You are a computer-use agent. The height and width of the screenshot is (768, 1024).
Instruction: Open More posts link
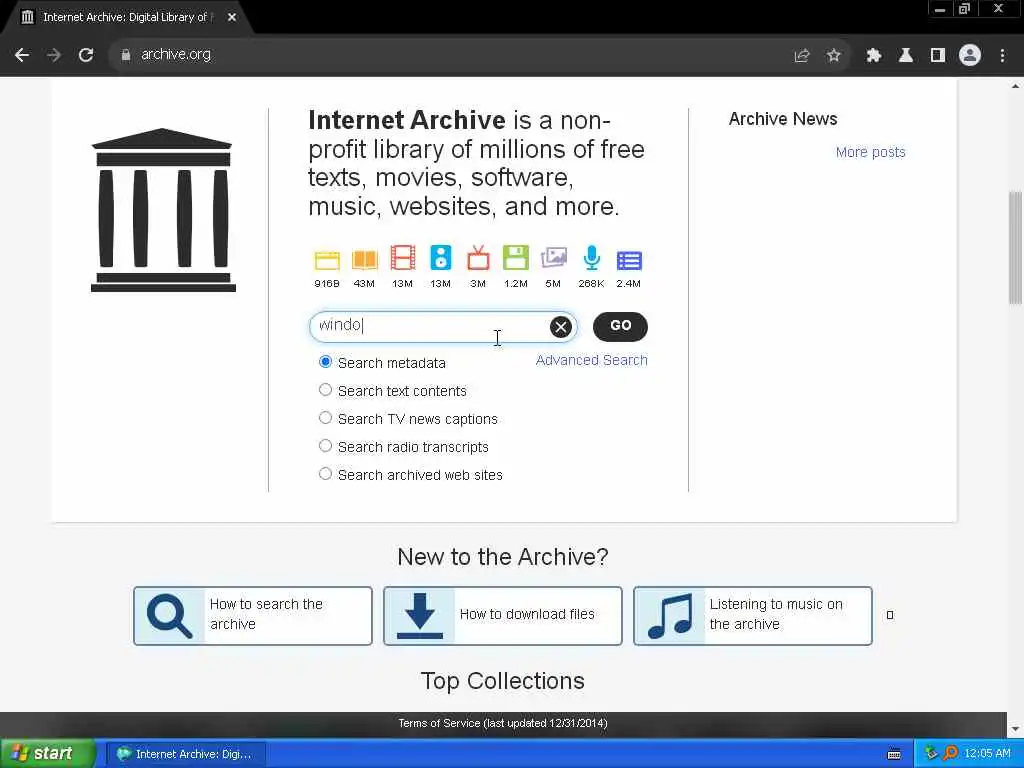coord(871,152)
